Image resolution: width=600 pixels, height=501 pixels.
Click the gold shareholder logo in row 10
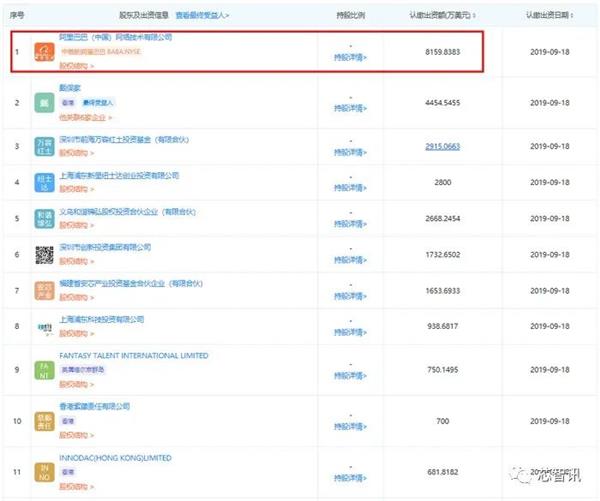pos(44,421)
